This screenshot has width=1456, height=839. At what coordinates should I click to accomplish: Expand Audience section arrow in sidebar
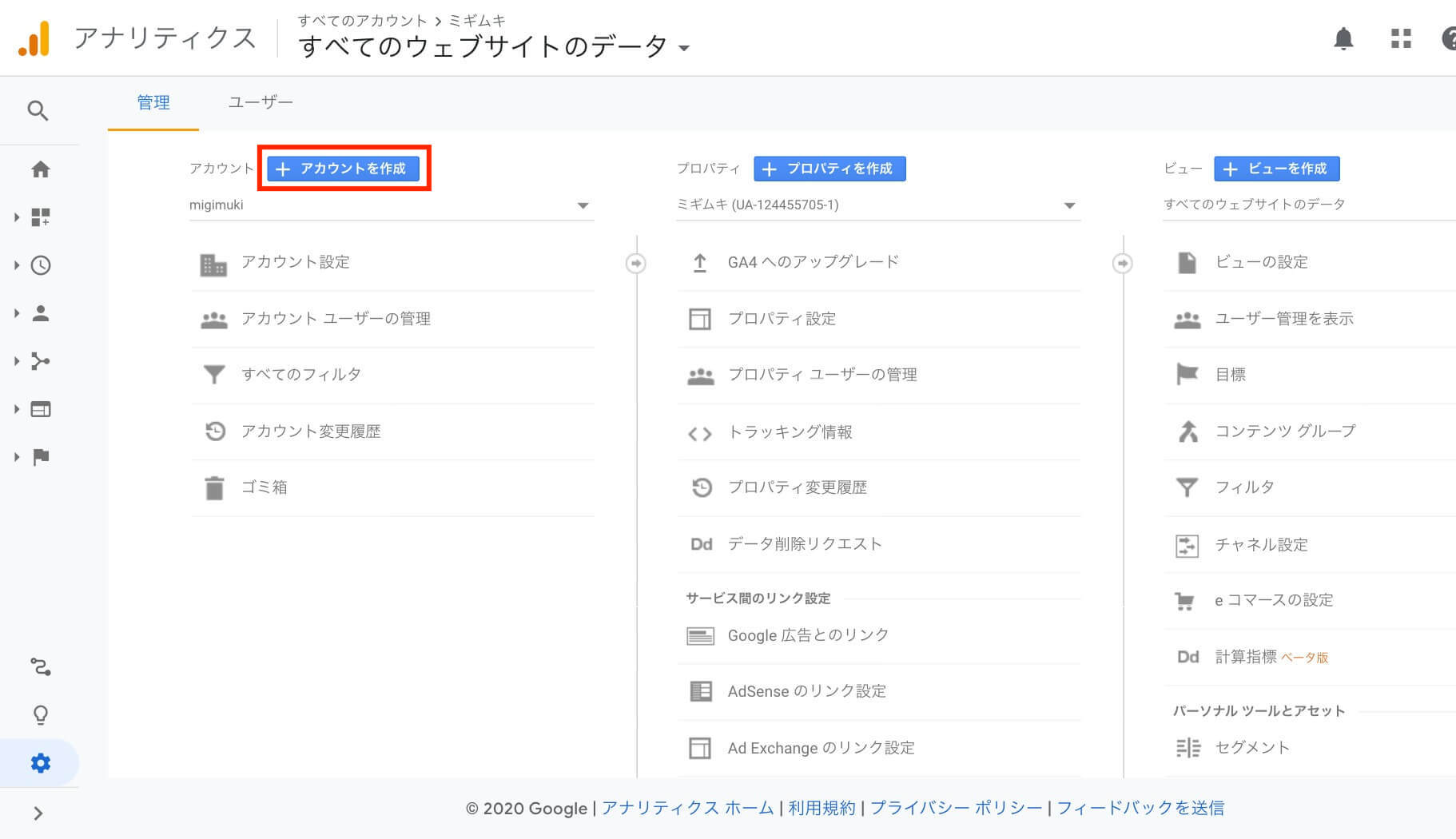(16, 313)
